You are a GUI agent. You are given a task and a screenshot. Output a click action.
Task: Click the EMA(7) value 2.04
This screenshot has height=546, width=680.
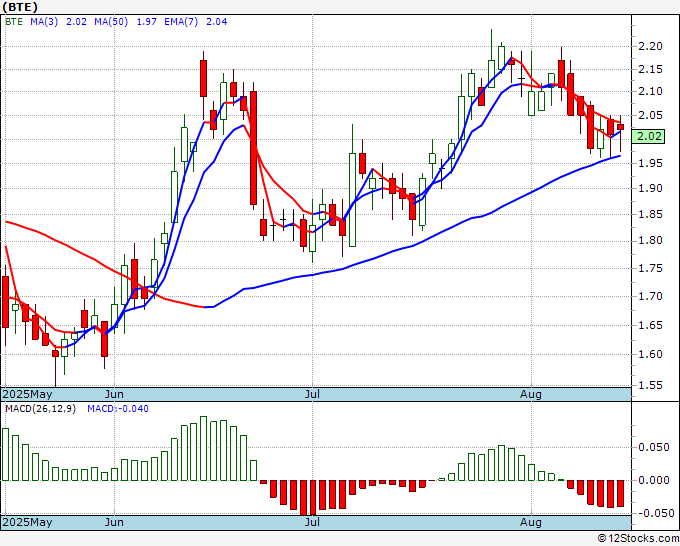pos(216,22)
